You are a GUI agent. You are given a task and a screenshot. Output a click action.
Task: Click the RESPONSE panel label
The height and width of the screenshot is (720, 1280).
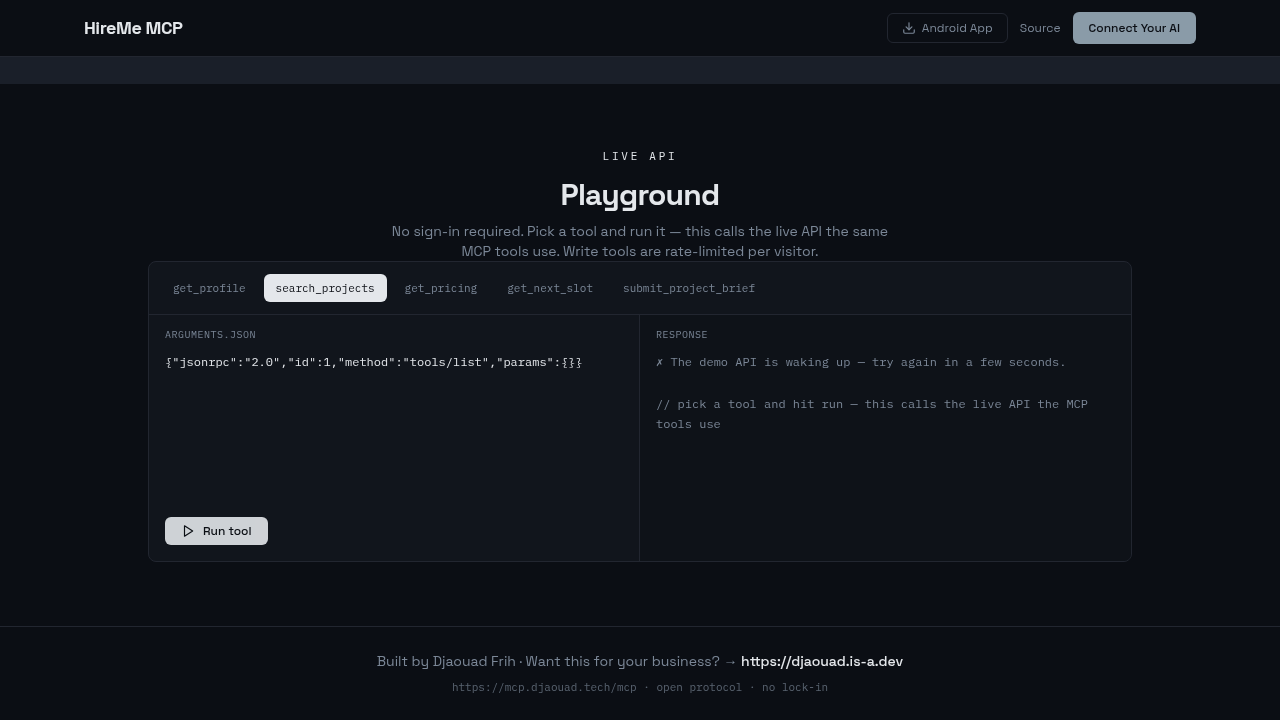(682, 335)
